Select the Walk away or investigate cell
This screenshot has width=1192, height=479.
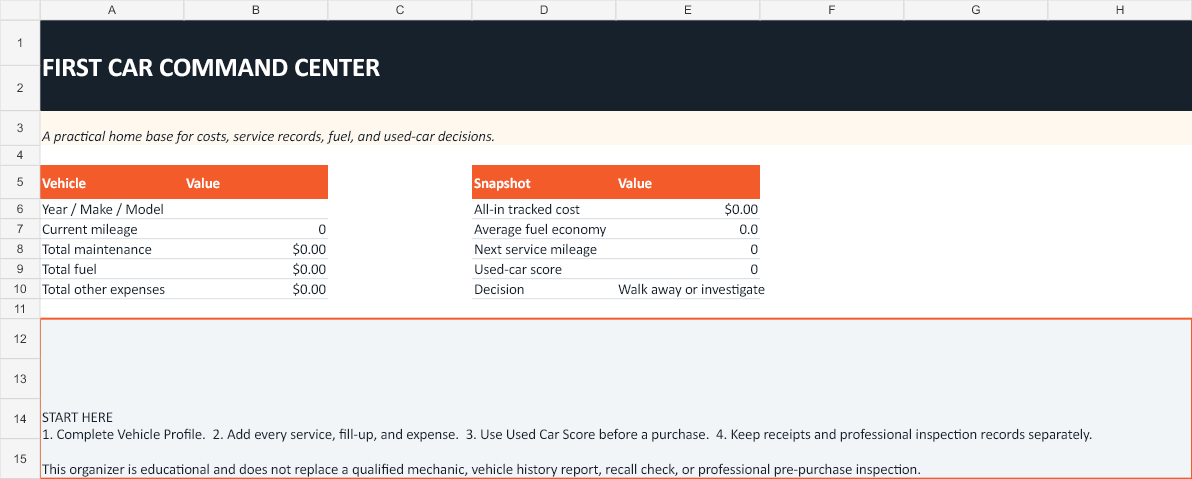(x=688, y=289)
